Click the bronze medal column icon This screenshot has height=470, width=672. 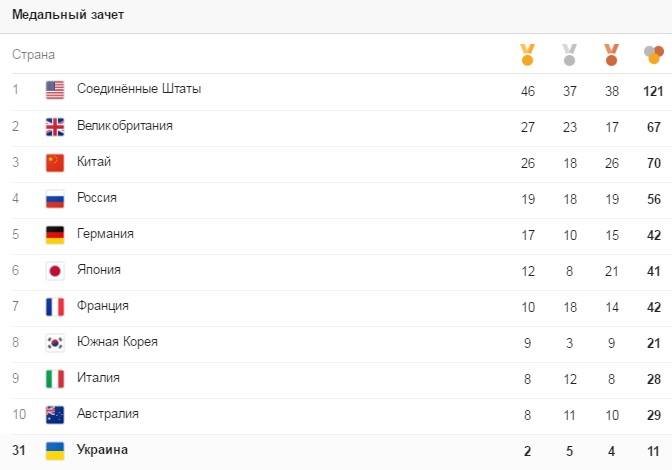pos(611,54)
